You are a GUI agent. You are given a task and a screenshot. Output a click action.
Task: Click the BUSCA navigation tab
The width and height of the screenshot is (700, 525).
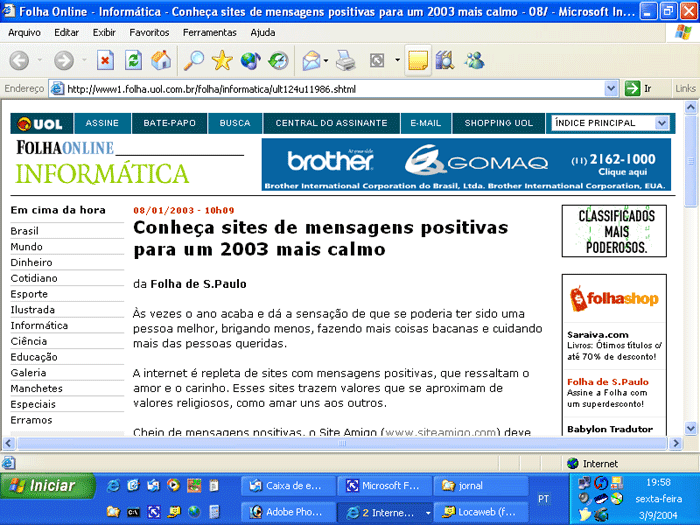tap(235, 123)
